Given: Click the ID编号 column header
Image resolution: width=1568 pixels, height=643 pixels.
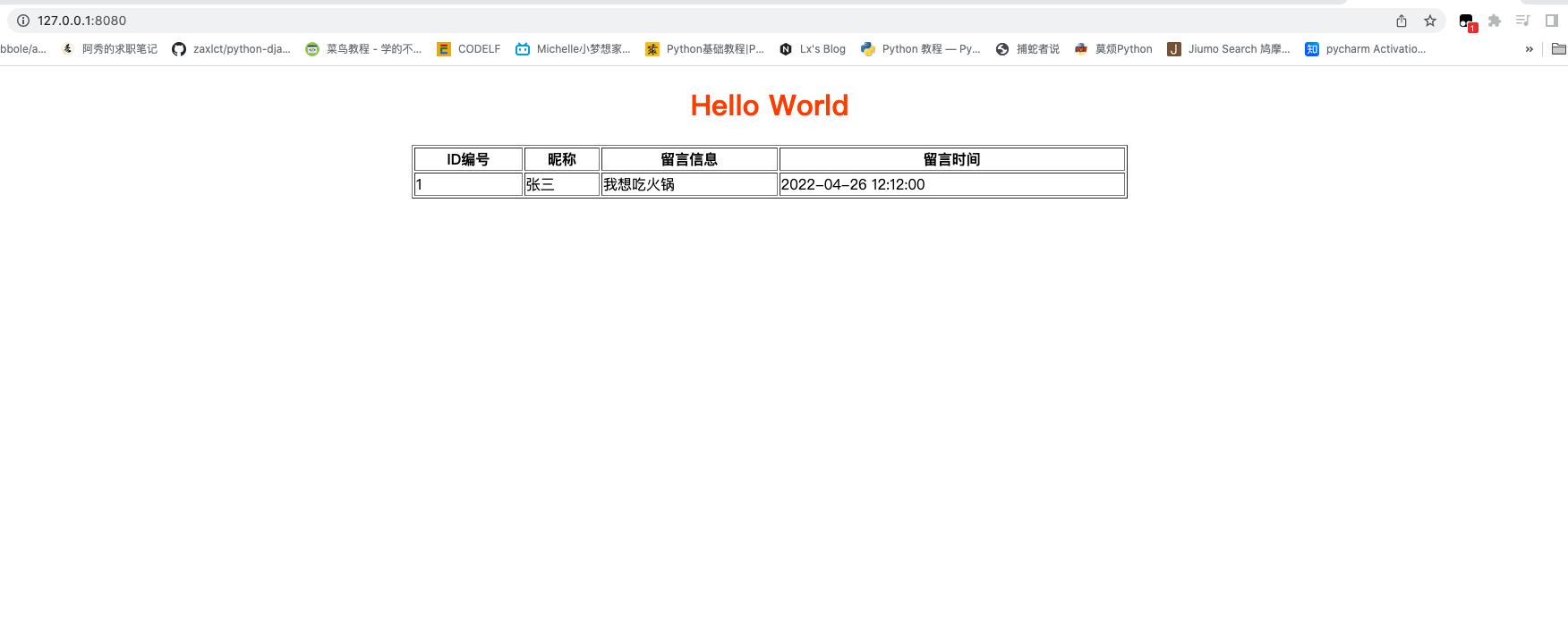Looking at the screenshot, I should pos(468,159).
